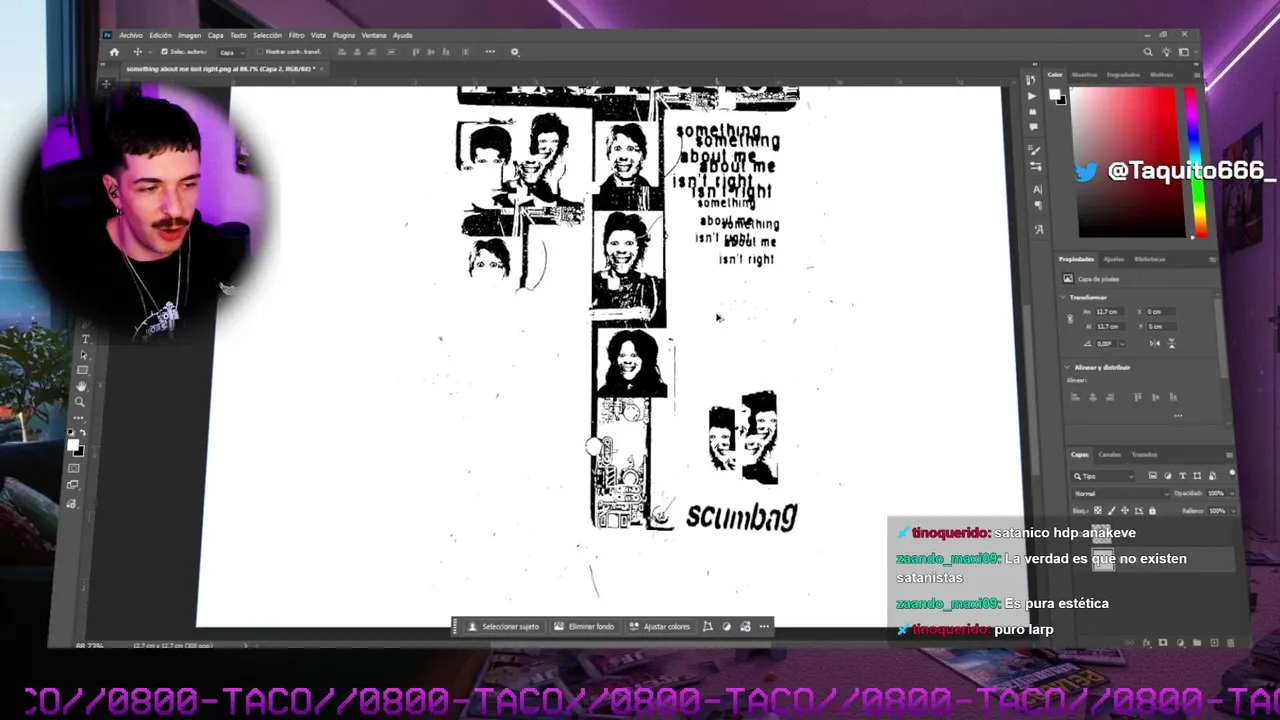Open the Tipo layer filter dropdown
This screenshot has height=720, width=1280.
click(1103, 477)
